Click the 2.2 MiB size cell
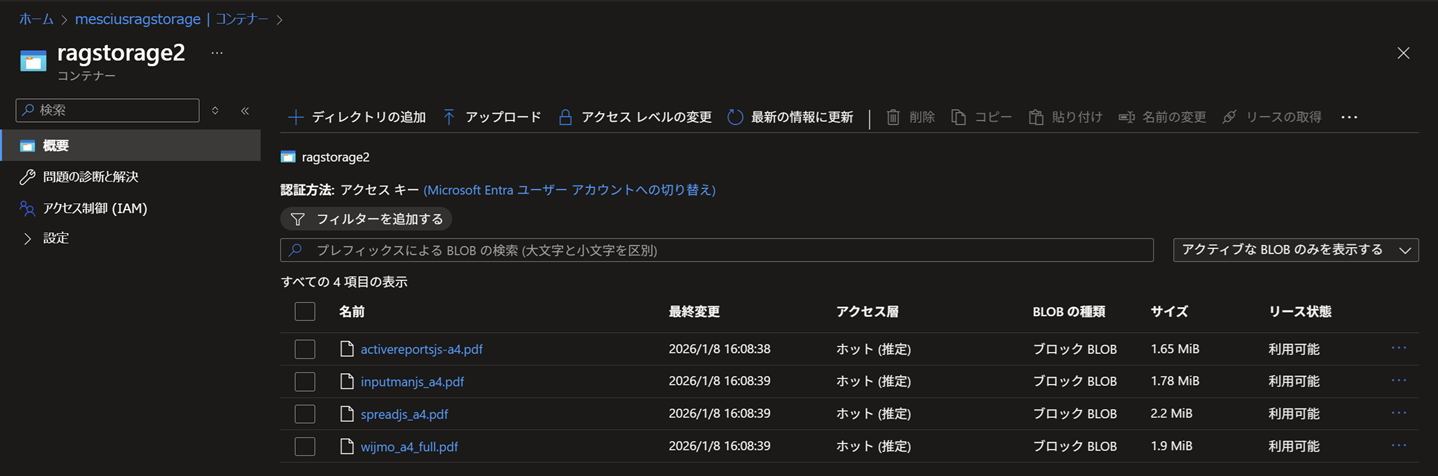The height and width of the screenshot is (476, 1438). coord(1171,414)
